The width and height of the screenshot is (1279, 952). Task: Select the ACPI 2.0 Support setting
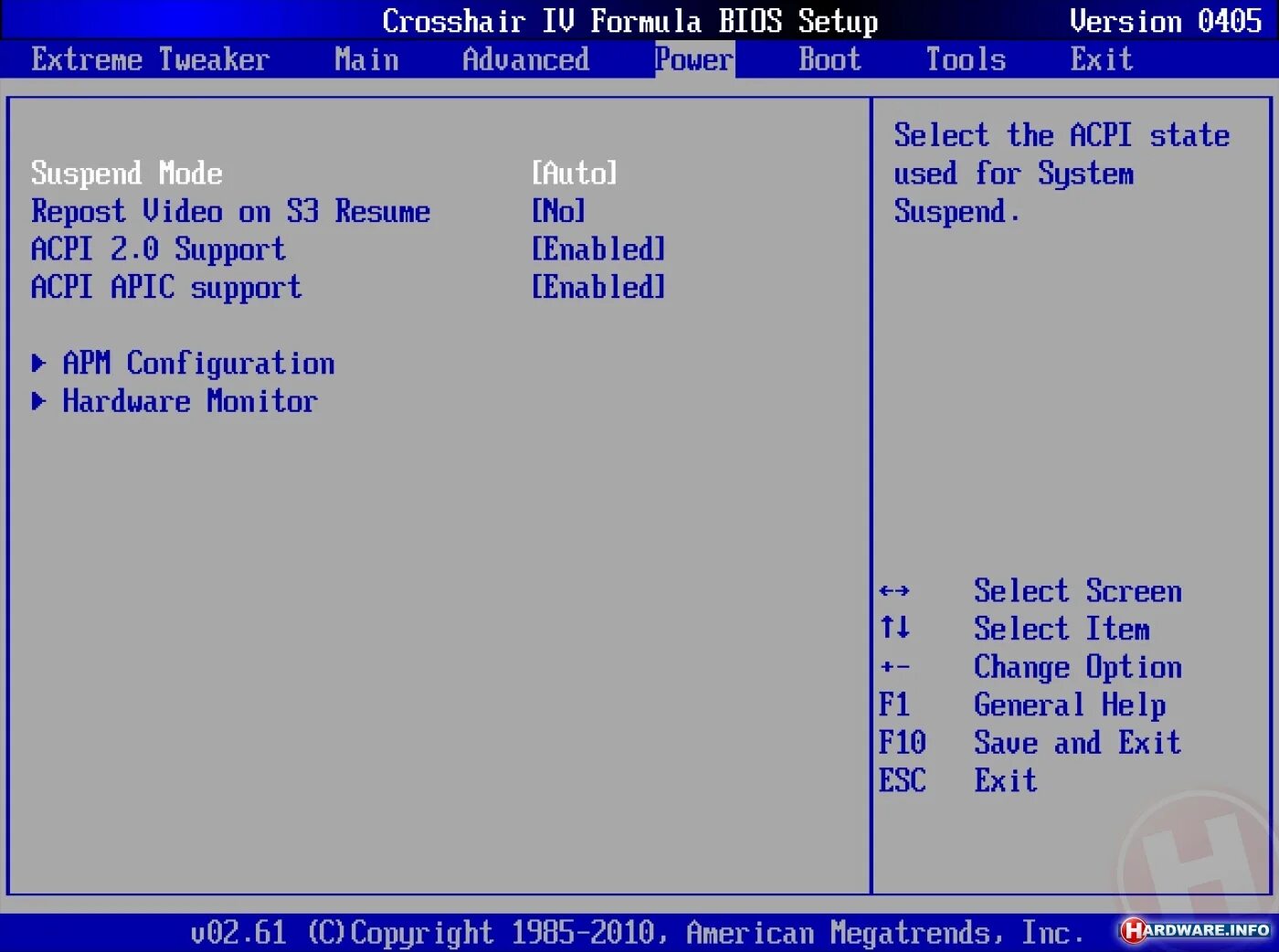(158, 249)
